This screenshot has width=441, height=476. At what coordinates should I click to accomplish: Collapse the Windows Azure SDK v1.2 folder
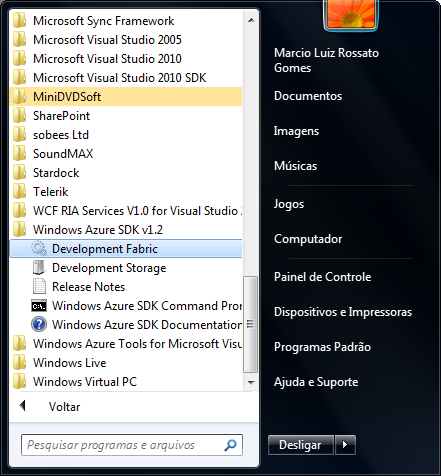tap(126, 230)
